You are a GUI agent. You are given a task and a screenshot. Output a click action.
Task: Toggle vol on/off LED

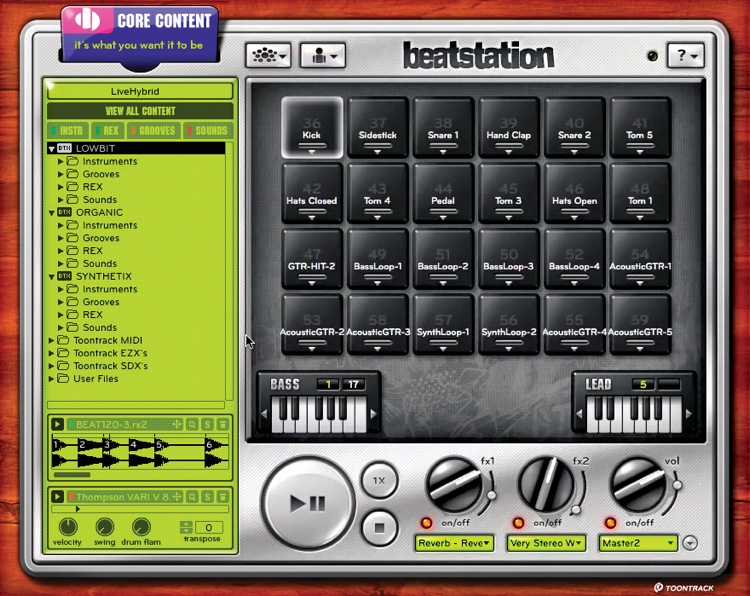[610, 523]
